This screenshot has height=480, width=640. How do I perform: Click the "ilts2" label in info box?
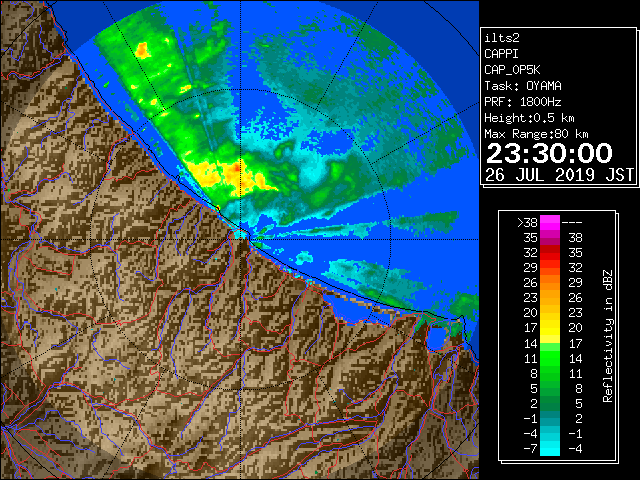pyautogui.click(x=502, y=38)
